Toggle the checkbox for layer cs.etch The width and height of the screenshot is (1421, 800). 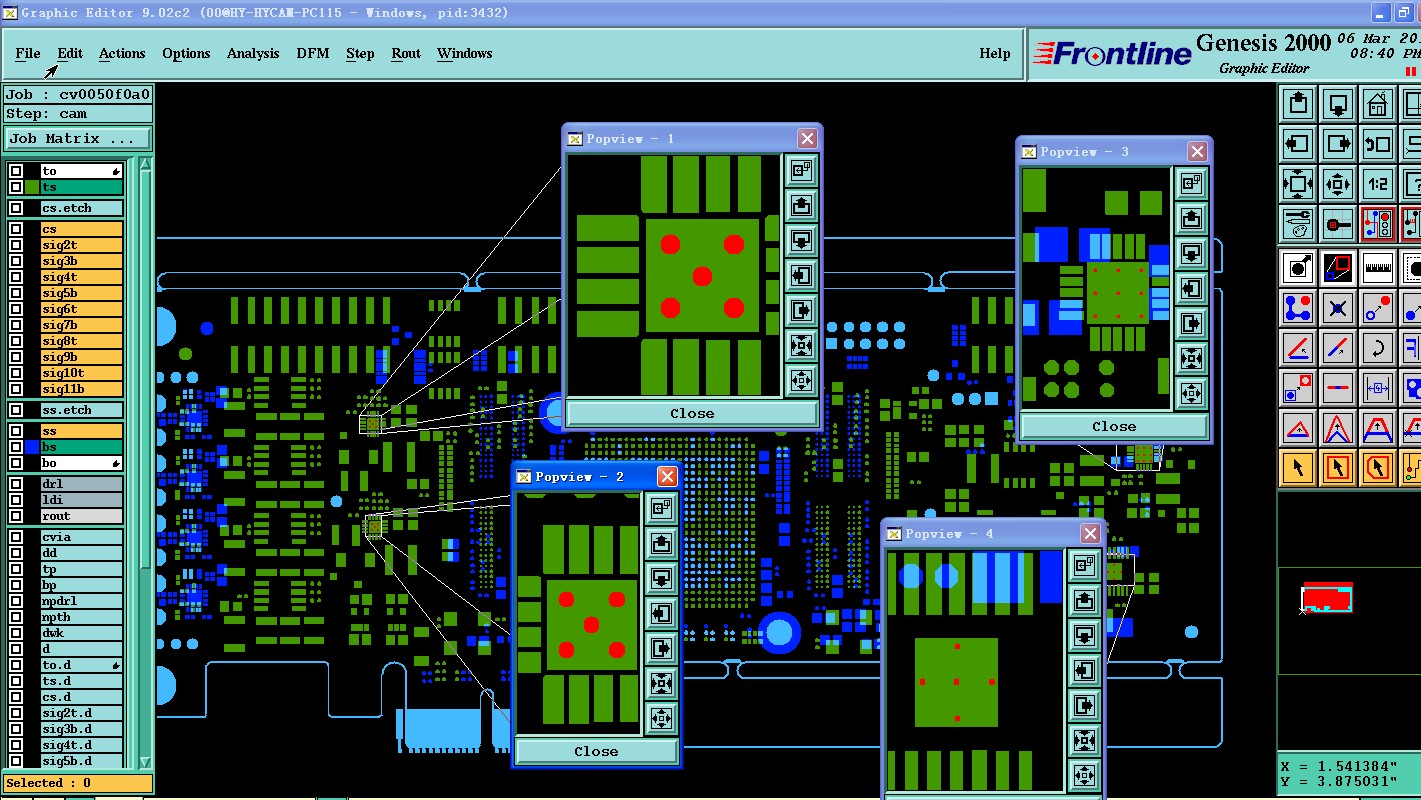16,208
